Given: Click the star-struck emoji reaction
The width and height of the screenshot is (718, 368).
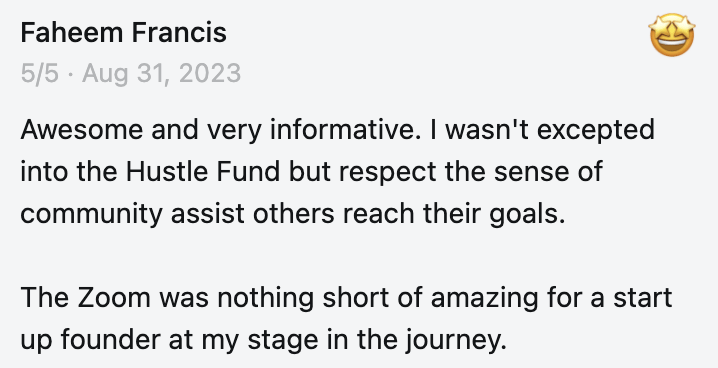Looking at the screenshot, I should click(x=672, y=35).
